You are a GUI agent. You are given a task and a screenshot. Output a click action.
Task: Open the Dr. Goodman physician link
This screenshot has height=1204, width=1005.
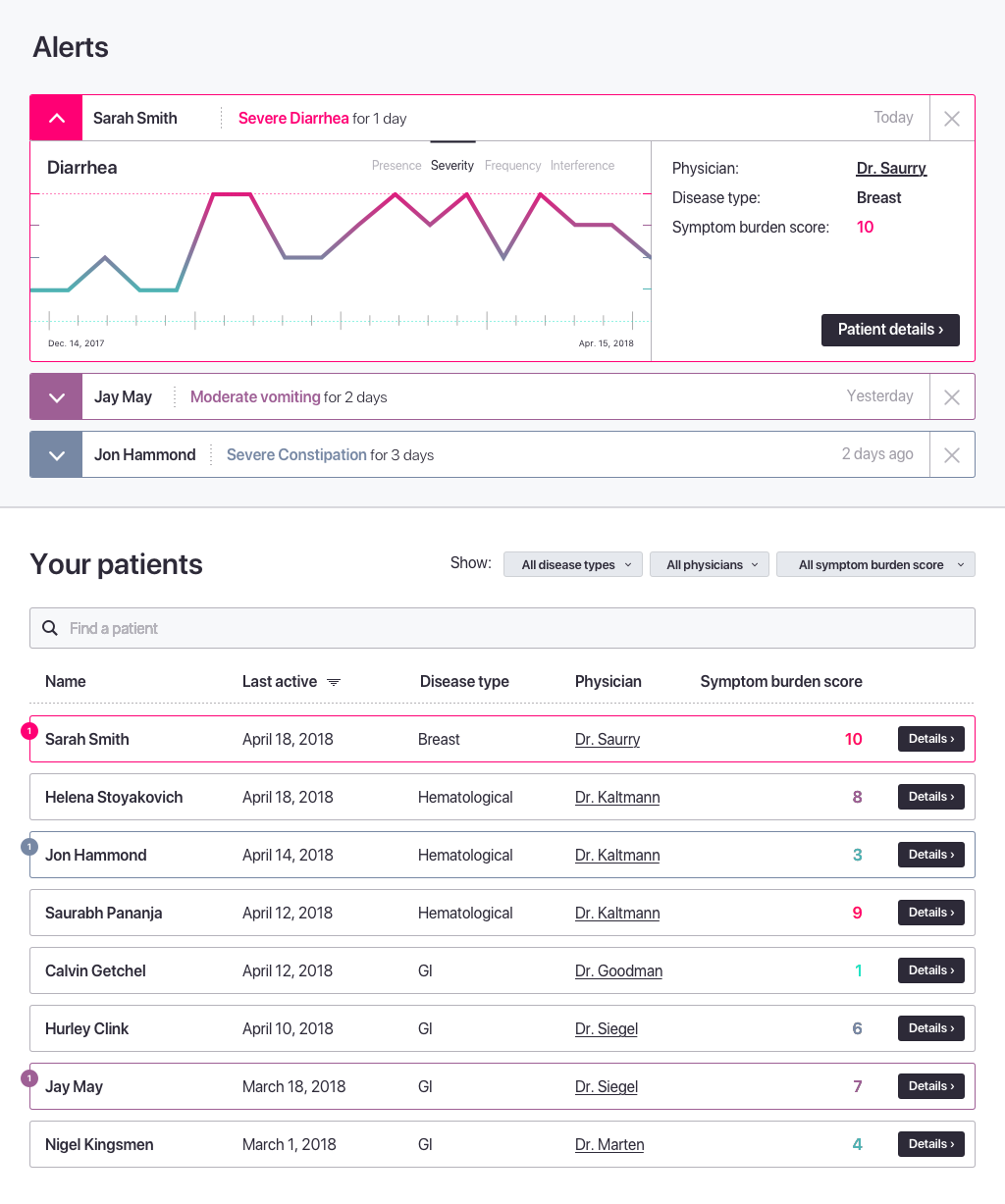pyautogui.click(x=618, y=970)
